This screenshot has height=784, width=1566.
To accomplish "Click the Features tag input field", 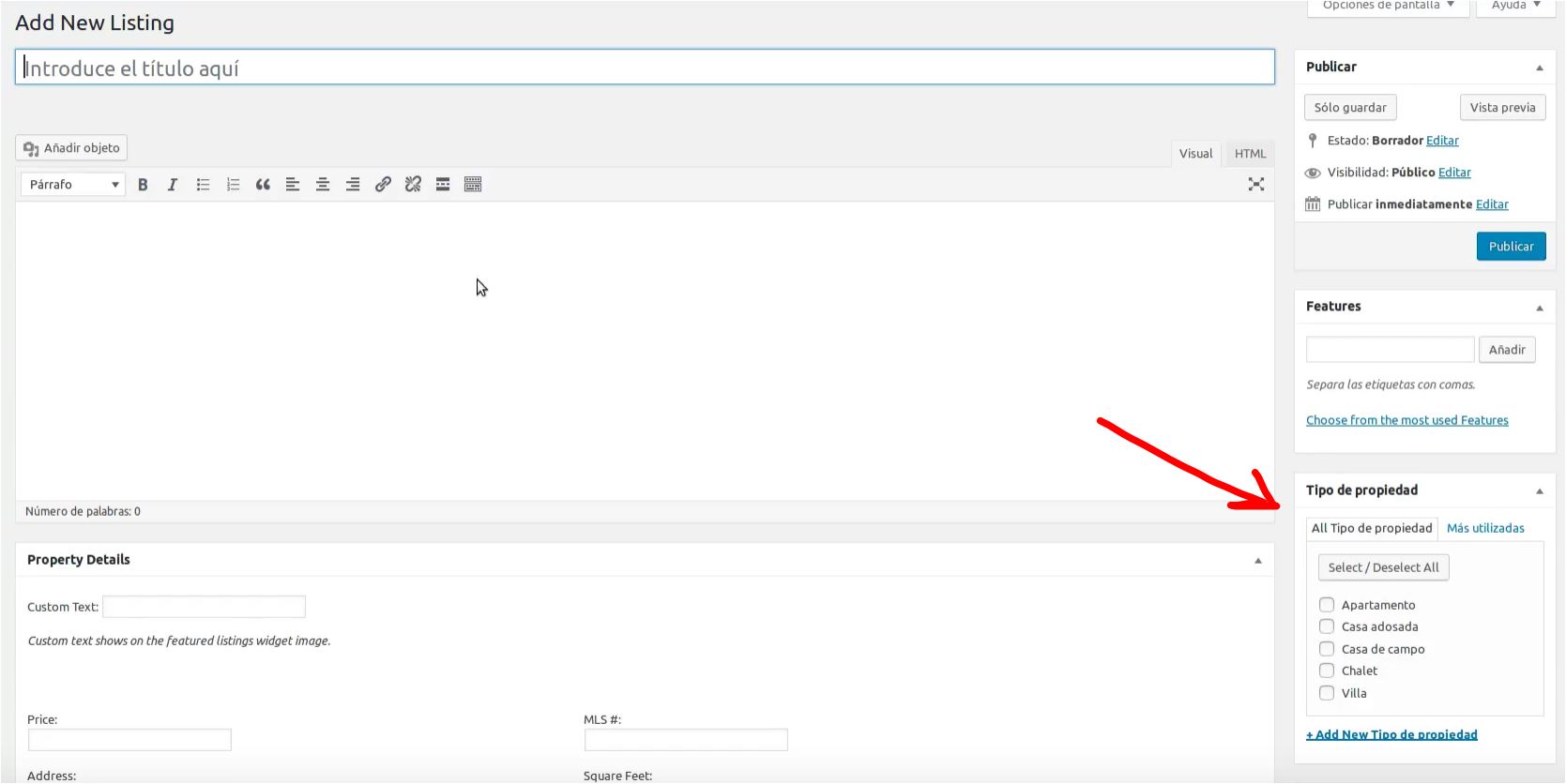I will pyautogui.click(x=1390, y=350).
